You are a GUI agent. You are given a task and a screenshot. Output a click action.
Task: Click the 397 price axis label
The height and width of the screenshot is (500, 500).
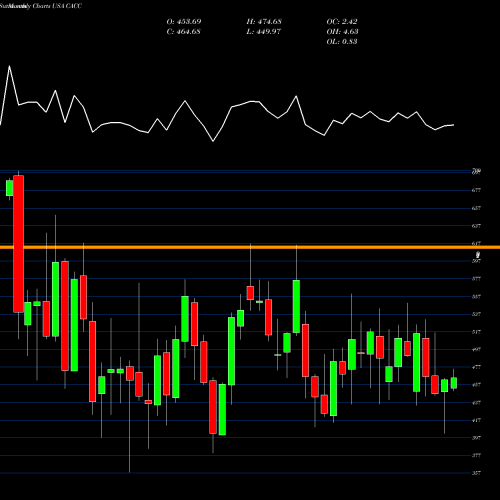(x=476, y=438)
